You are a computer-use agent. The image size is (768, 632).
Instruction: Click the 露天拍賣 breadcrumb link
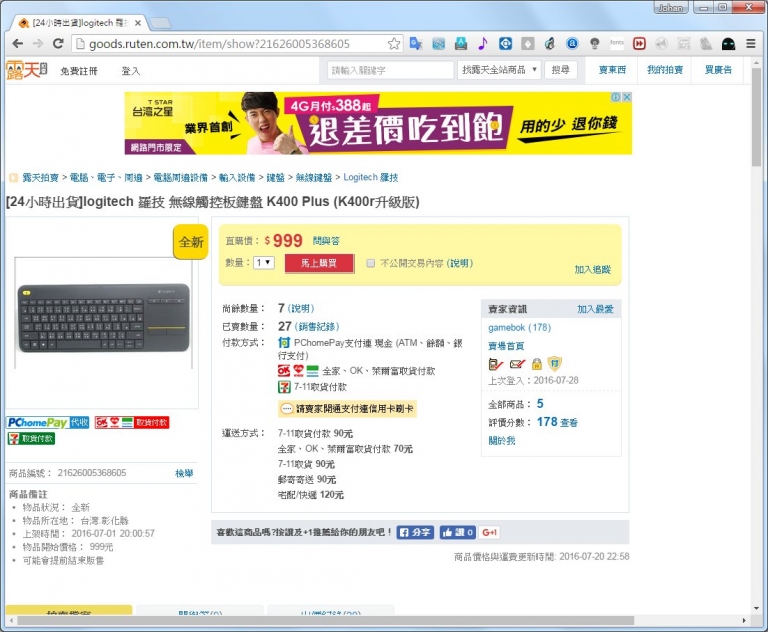pyautogui.click(x=40, y=177)
